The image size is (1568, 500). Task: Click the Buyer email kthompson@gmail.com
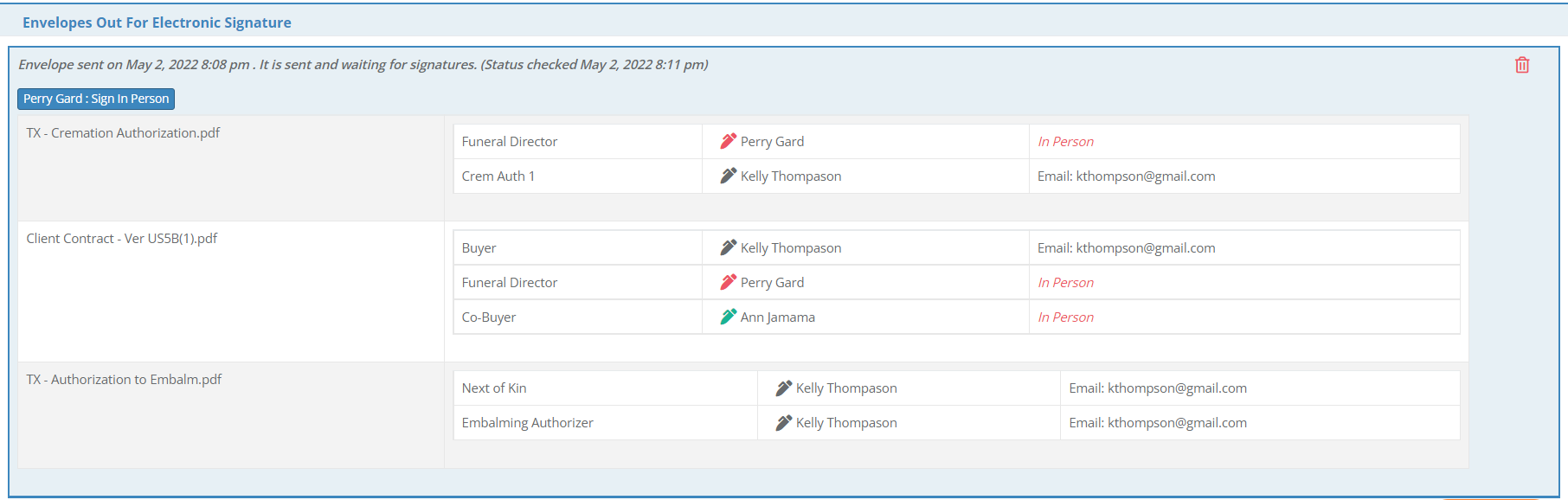[1126, 248]
